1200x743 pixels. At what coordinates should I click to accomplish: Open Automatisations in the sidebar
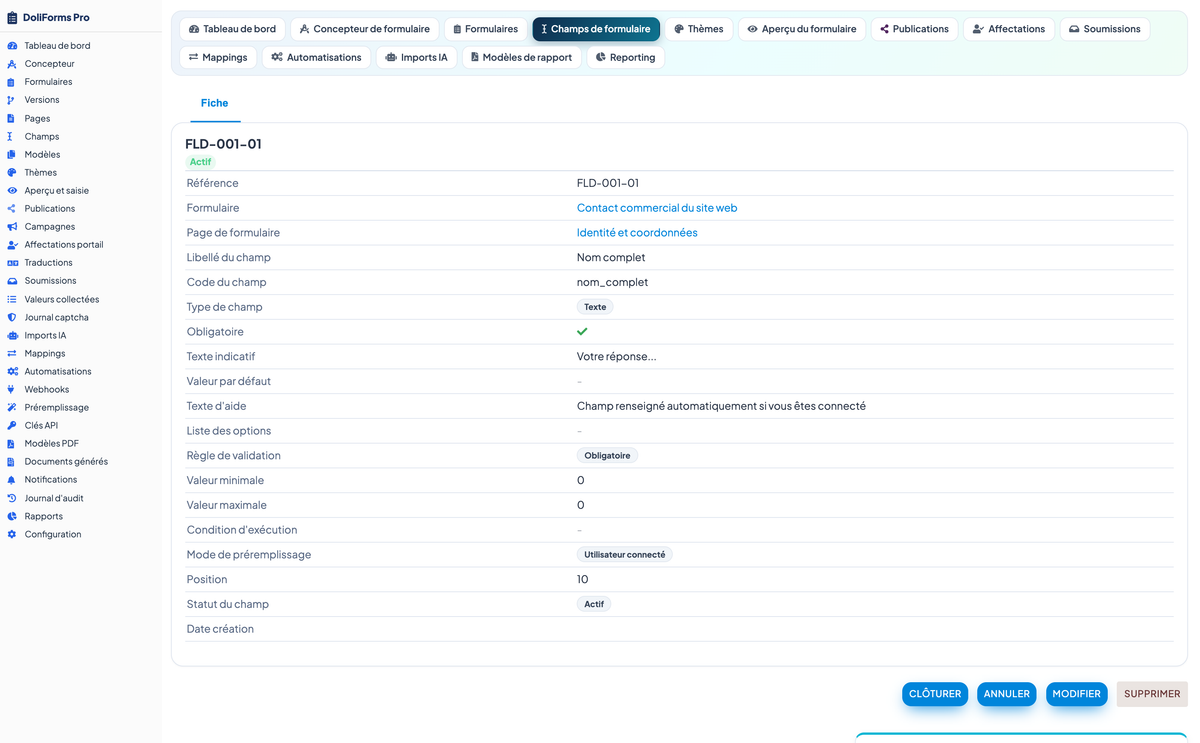point(58,371)
